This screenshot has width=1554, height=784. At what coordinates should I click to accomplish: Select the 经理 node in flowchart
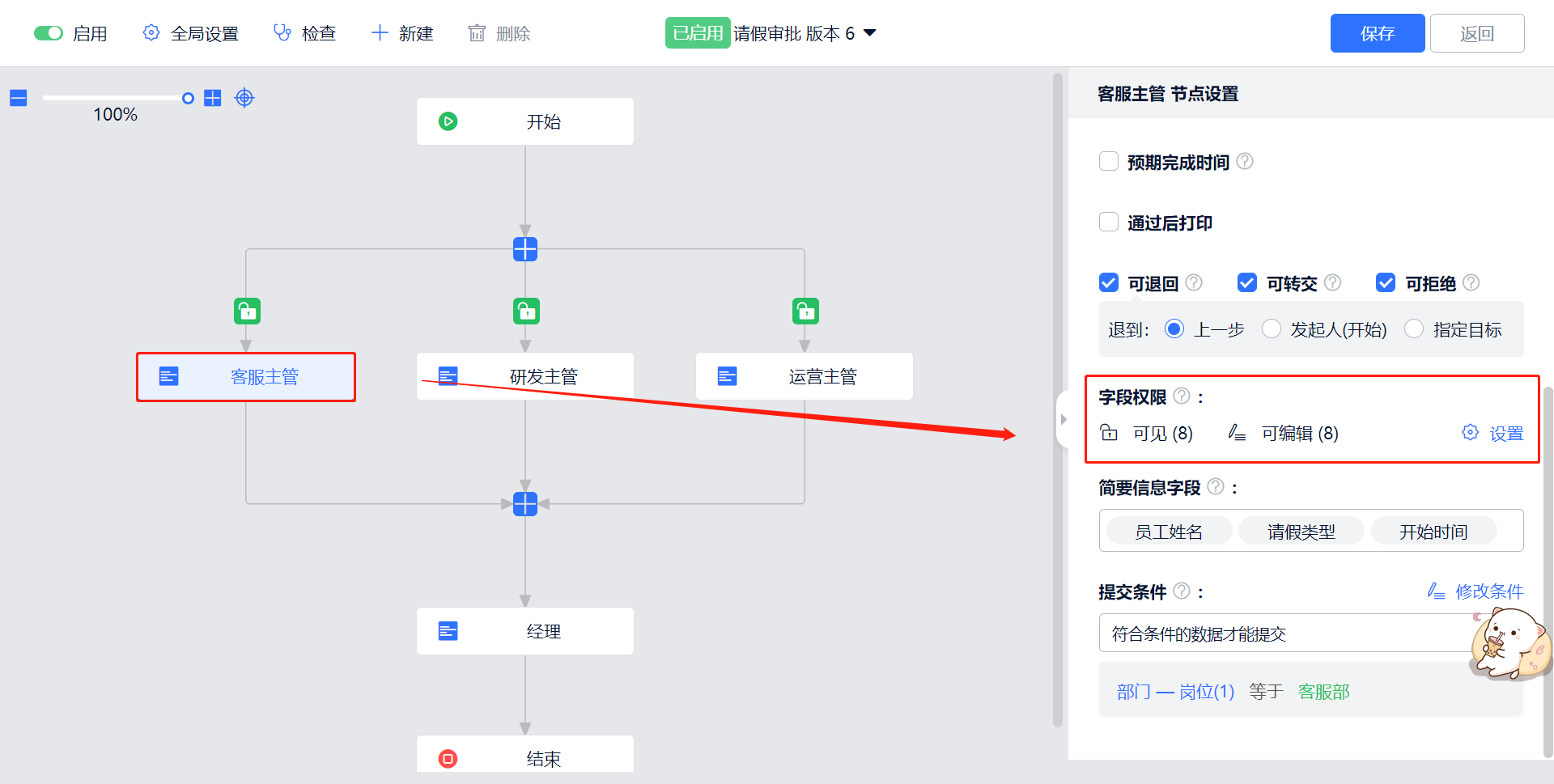pos(525,631)
